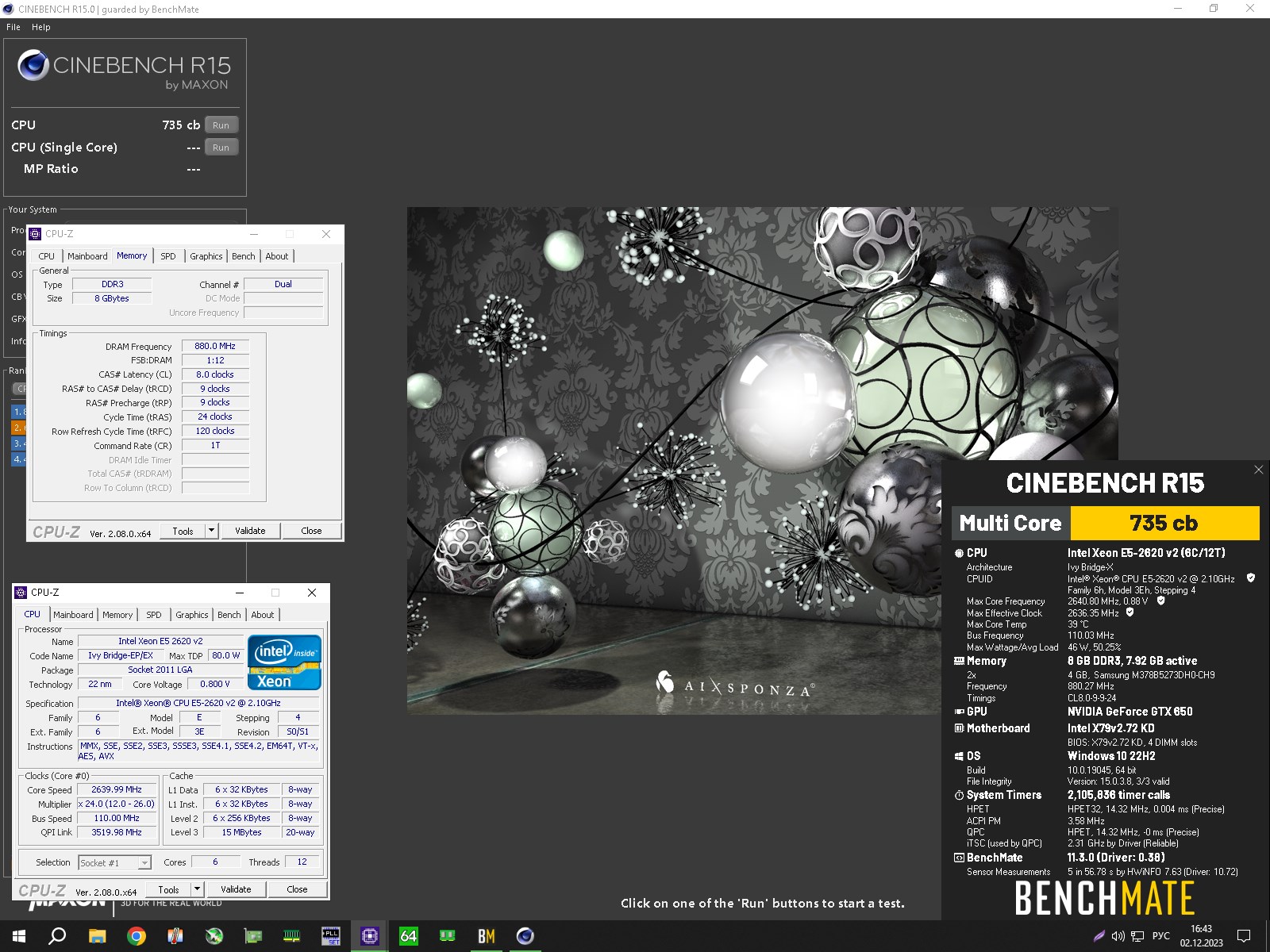1270x952 pixels.
Task: Open the green graphics card taskbar icon
Action: (x=252, y=936)
